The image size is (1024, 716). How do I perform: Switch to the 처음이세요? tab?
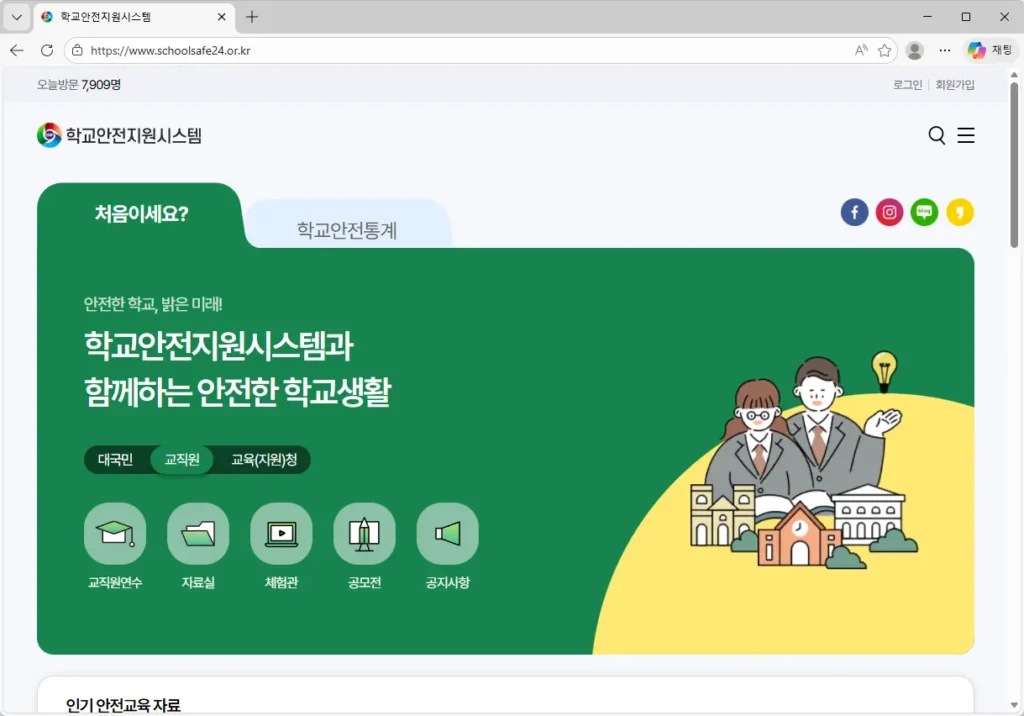(141, 213)
